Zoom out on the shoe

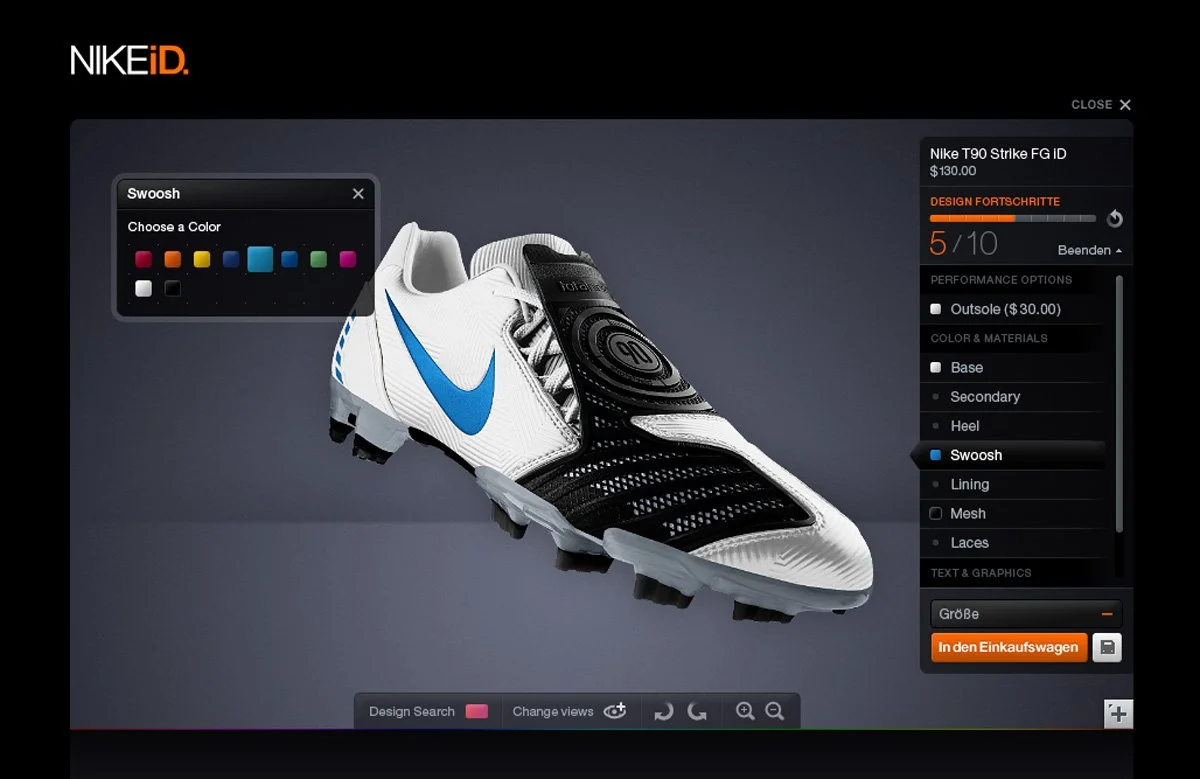point(774,711)
